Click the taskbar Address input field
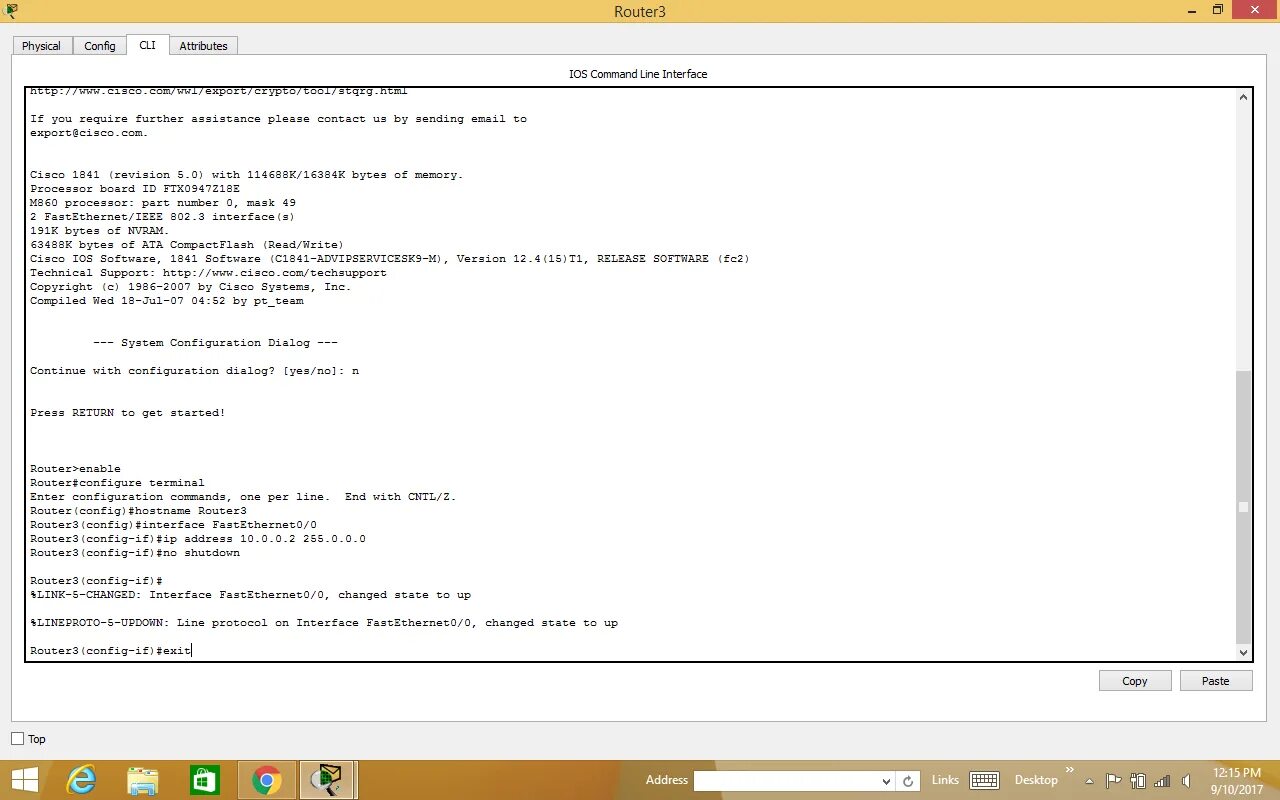 [x=787, y=781]
